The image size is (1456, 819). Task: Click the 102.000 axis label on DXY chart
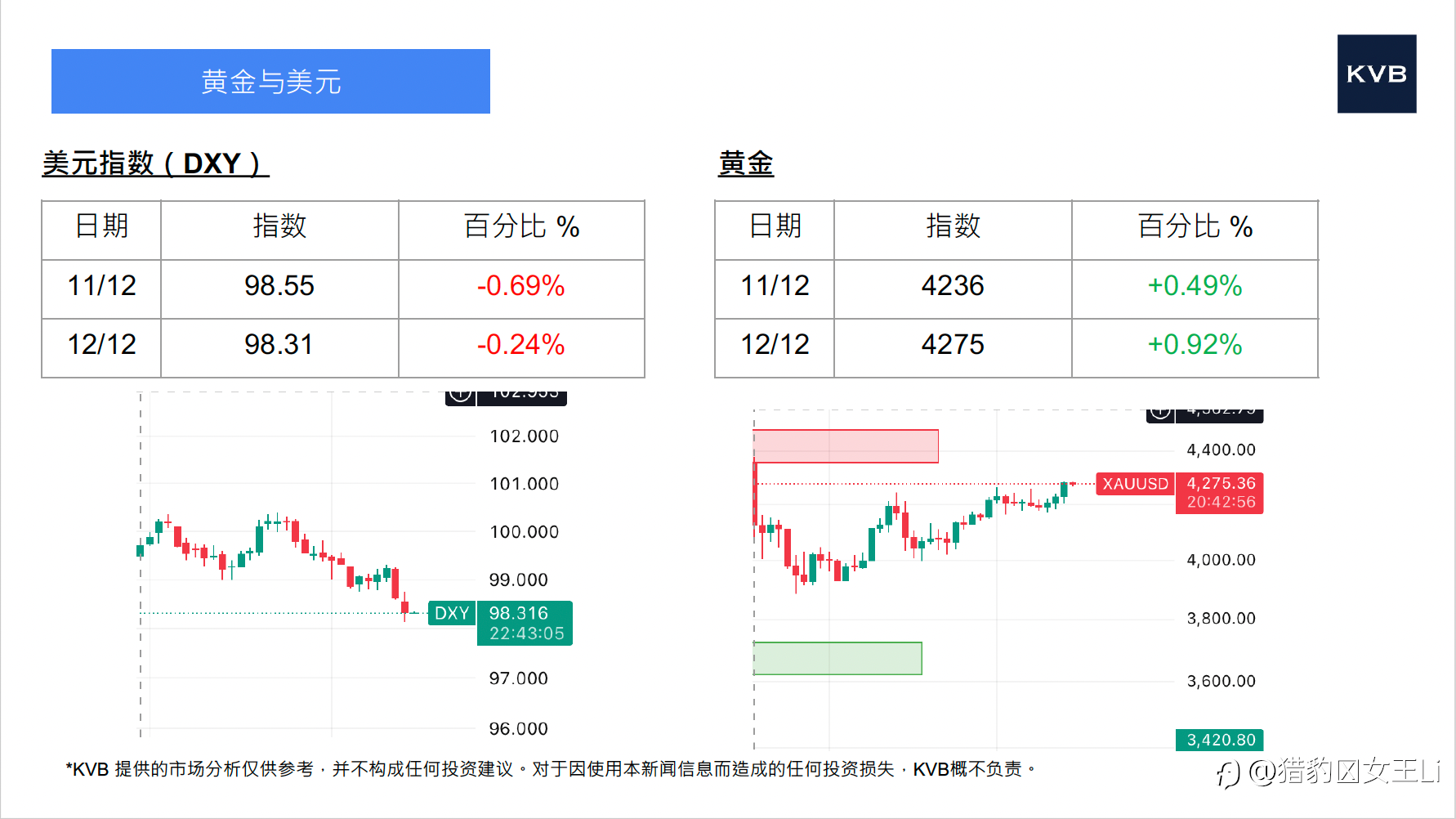click(524, 436)
